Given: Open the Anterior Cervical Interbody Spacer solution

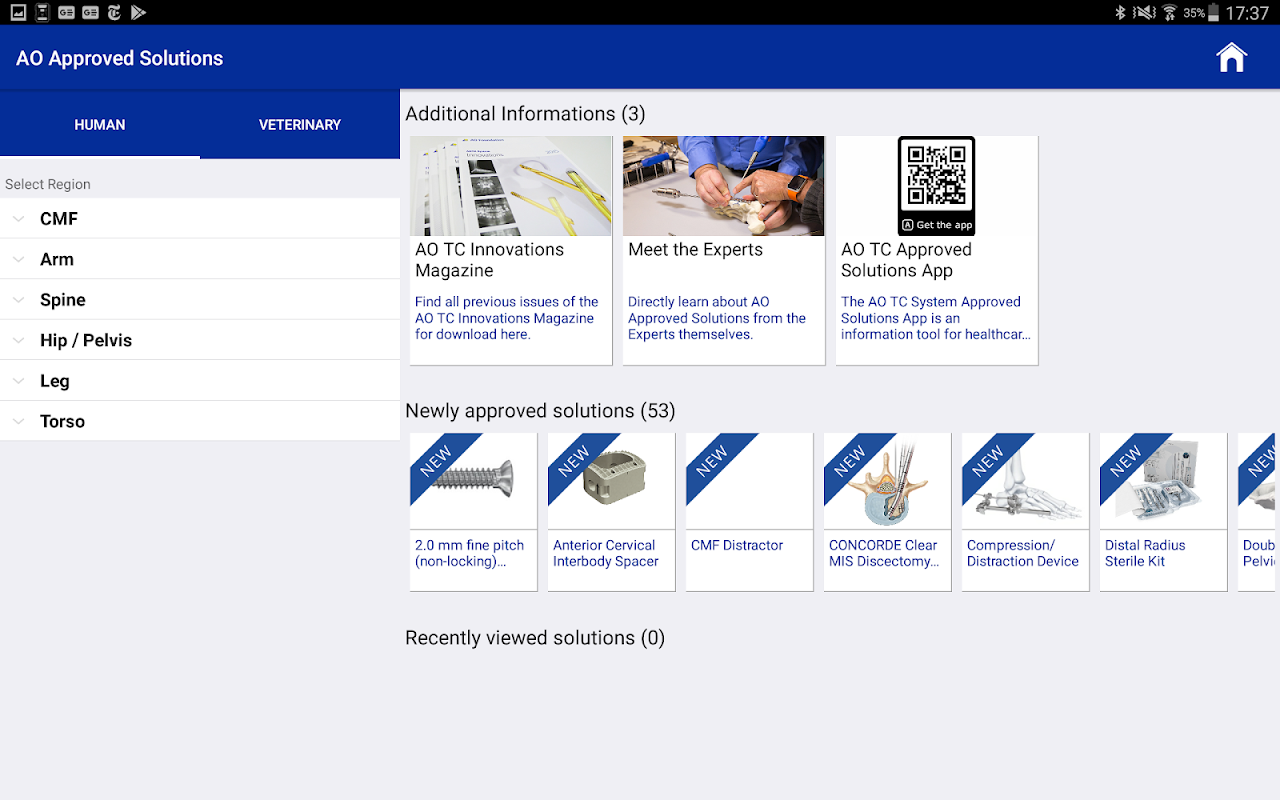Looking at the screenshot, I should click(x=611, y=511).
